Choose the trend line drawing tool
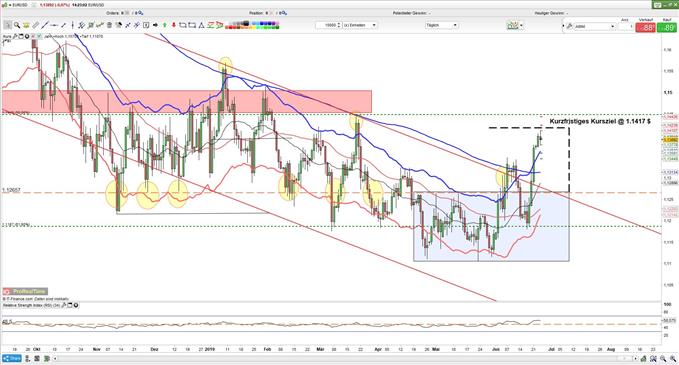 (x=45, y=25)
